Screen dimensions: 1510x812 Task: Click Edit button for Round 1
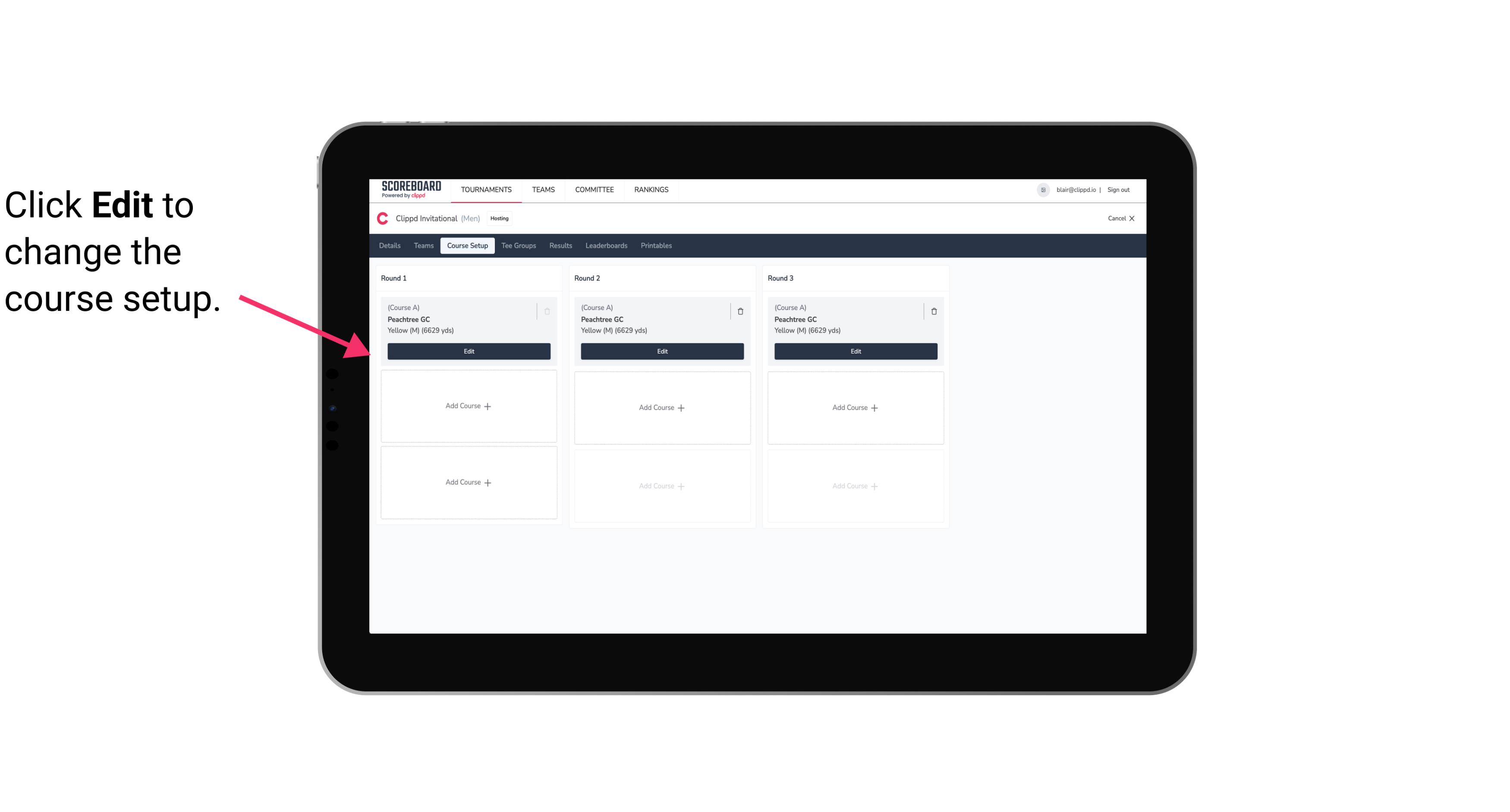point(468,350)
